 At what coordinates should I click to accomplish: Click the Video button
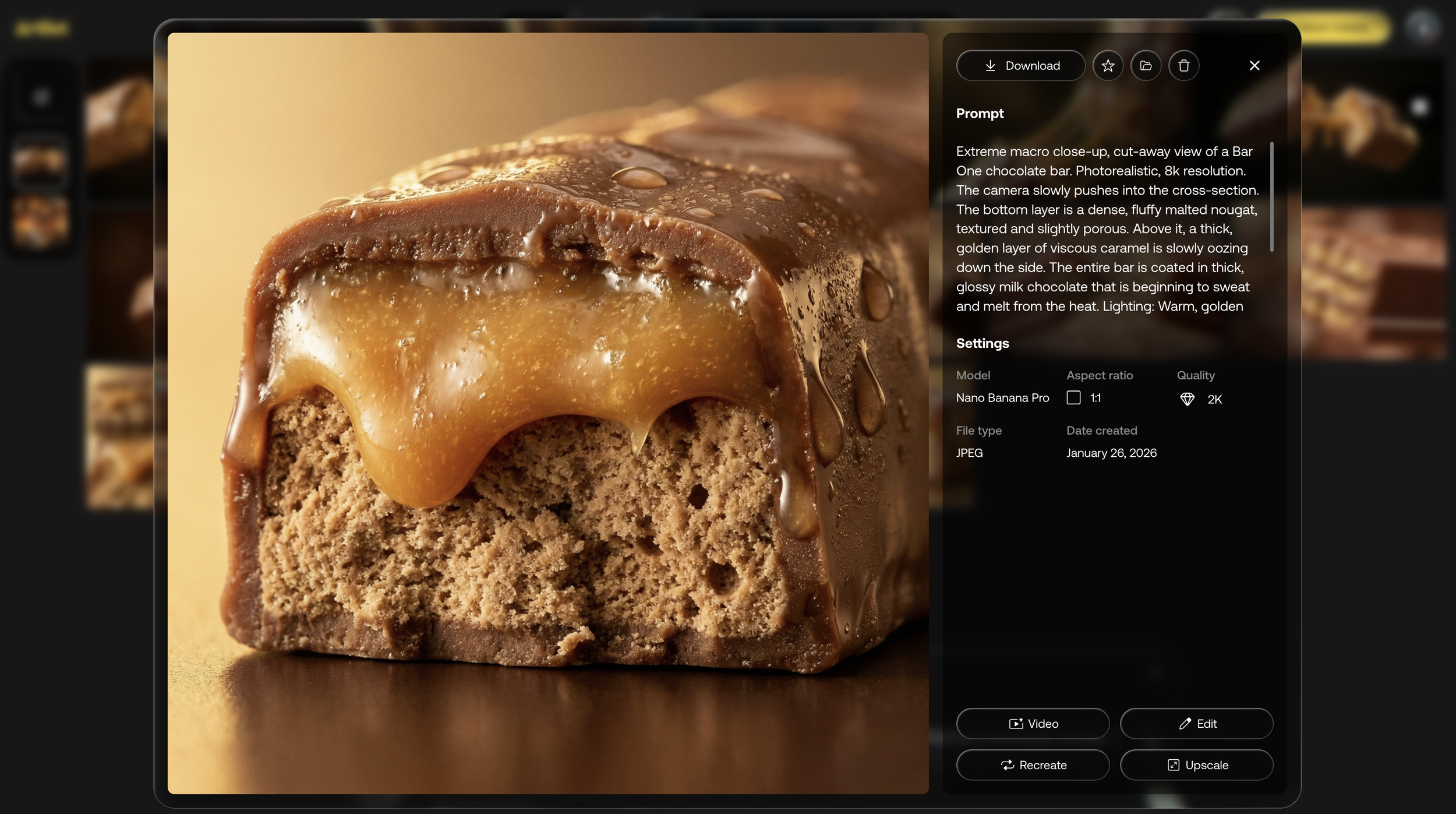[1033, 724]
